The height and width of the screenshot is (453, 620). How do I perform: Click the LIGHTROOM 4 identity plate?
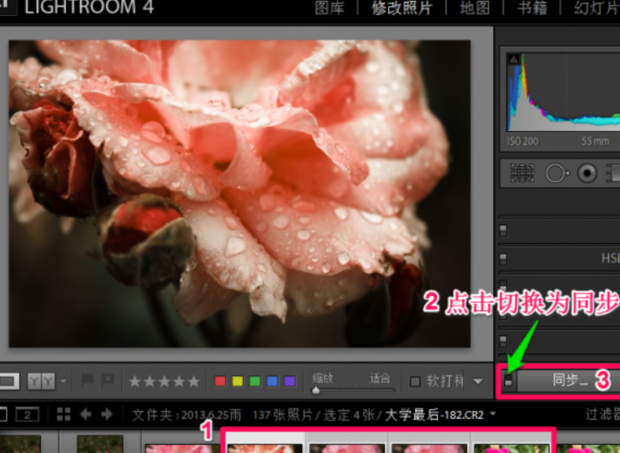point(89,8)
